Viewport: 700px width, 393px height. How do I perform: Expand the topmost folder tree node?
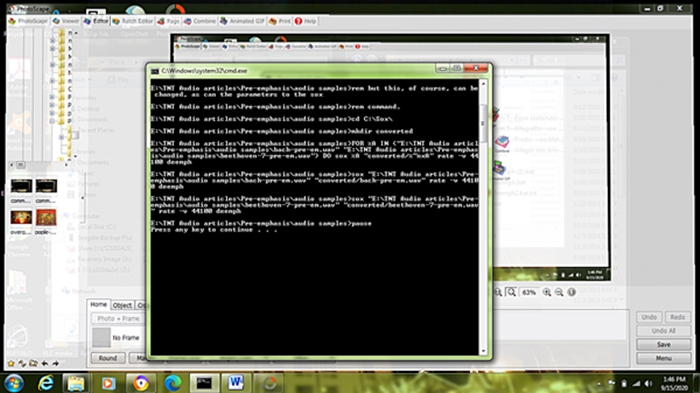53,40
